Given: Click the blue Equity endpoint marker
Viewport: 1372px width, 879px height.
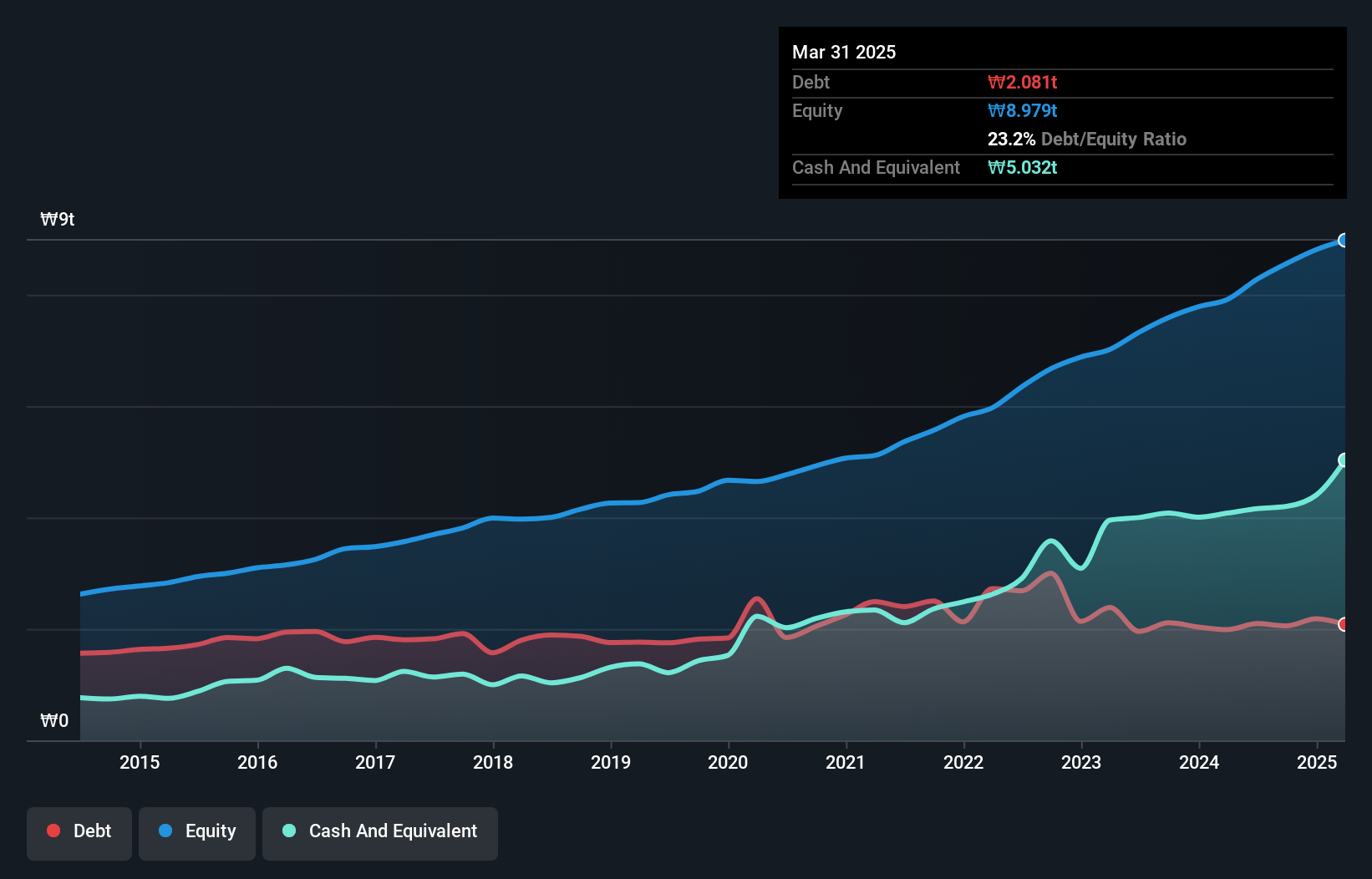Looking at the screenshot, I should point(1343,241).
